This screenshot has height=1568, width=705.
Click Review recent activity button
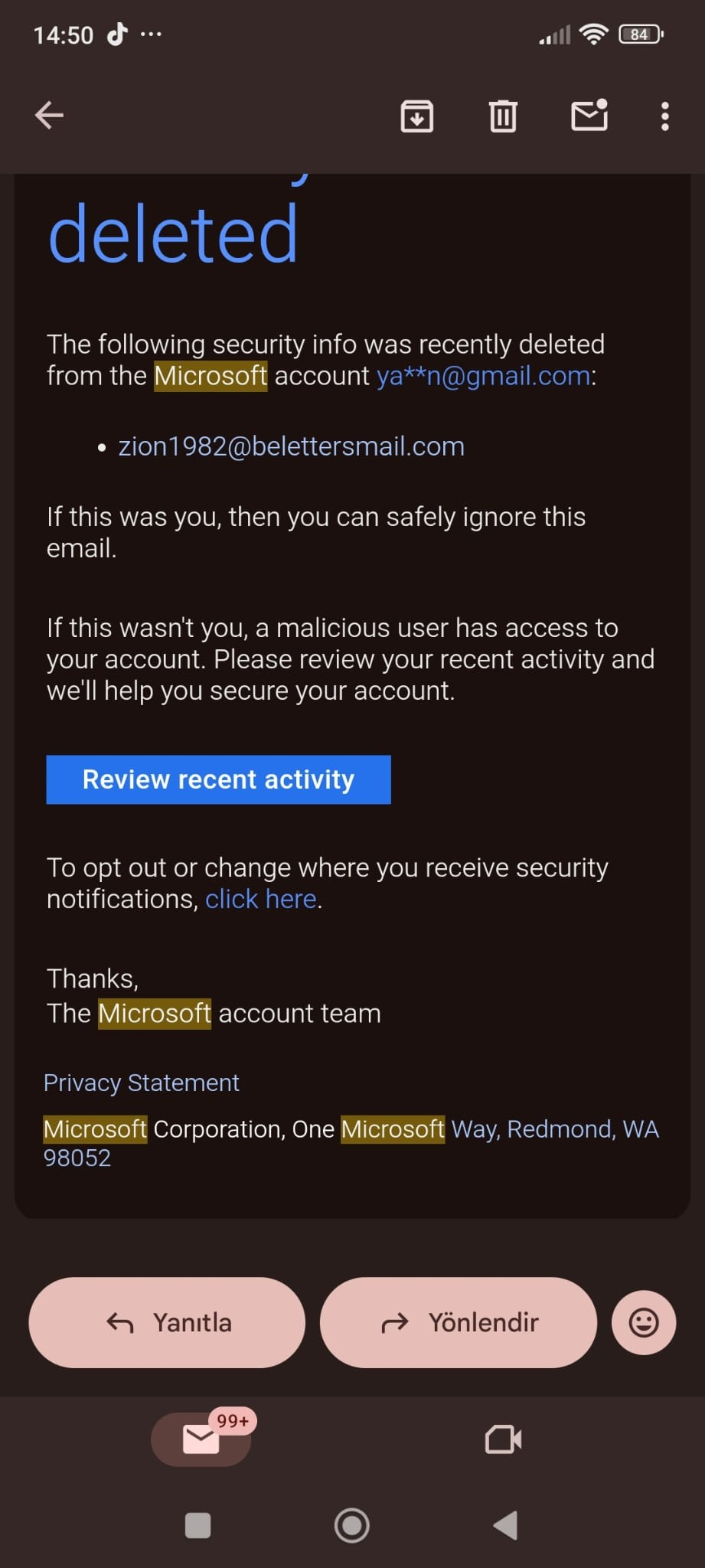click(x=218, y=779)
